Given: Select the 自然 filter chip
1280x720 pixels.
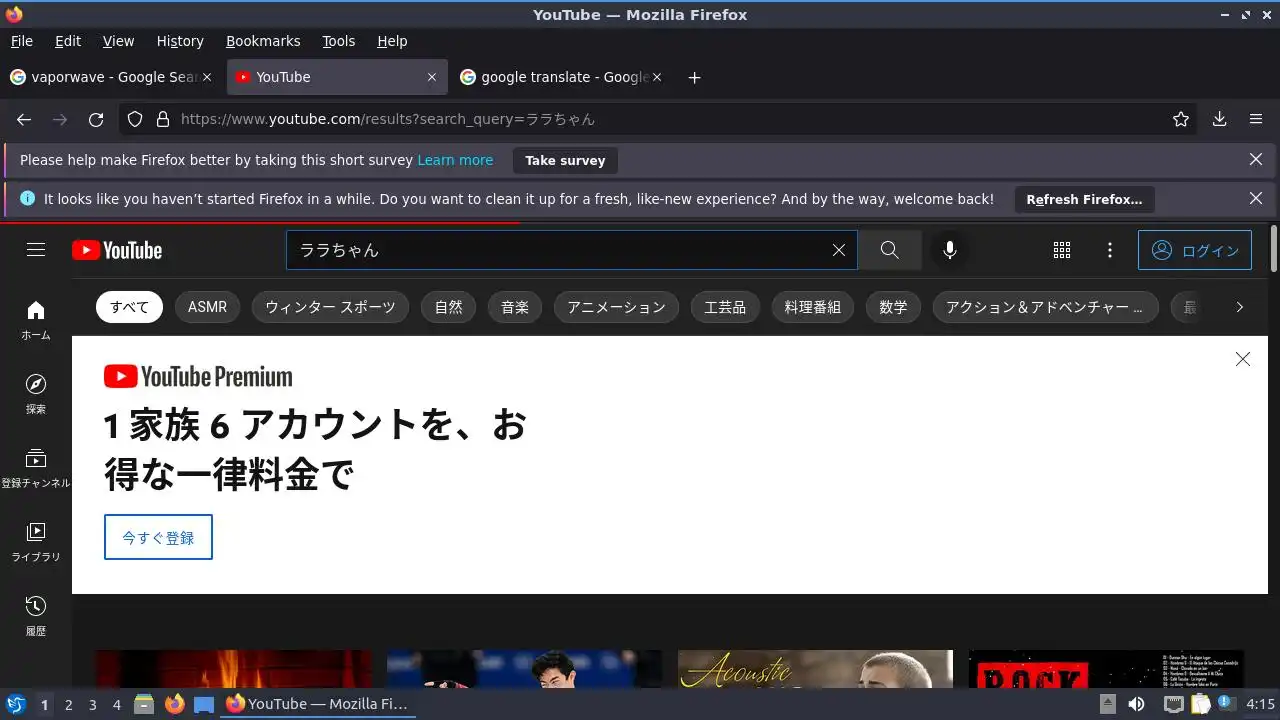Looking at the screenshot, I should [x=448, y=307].
